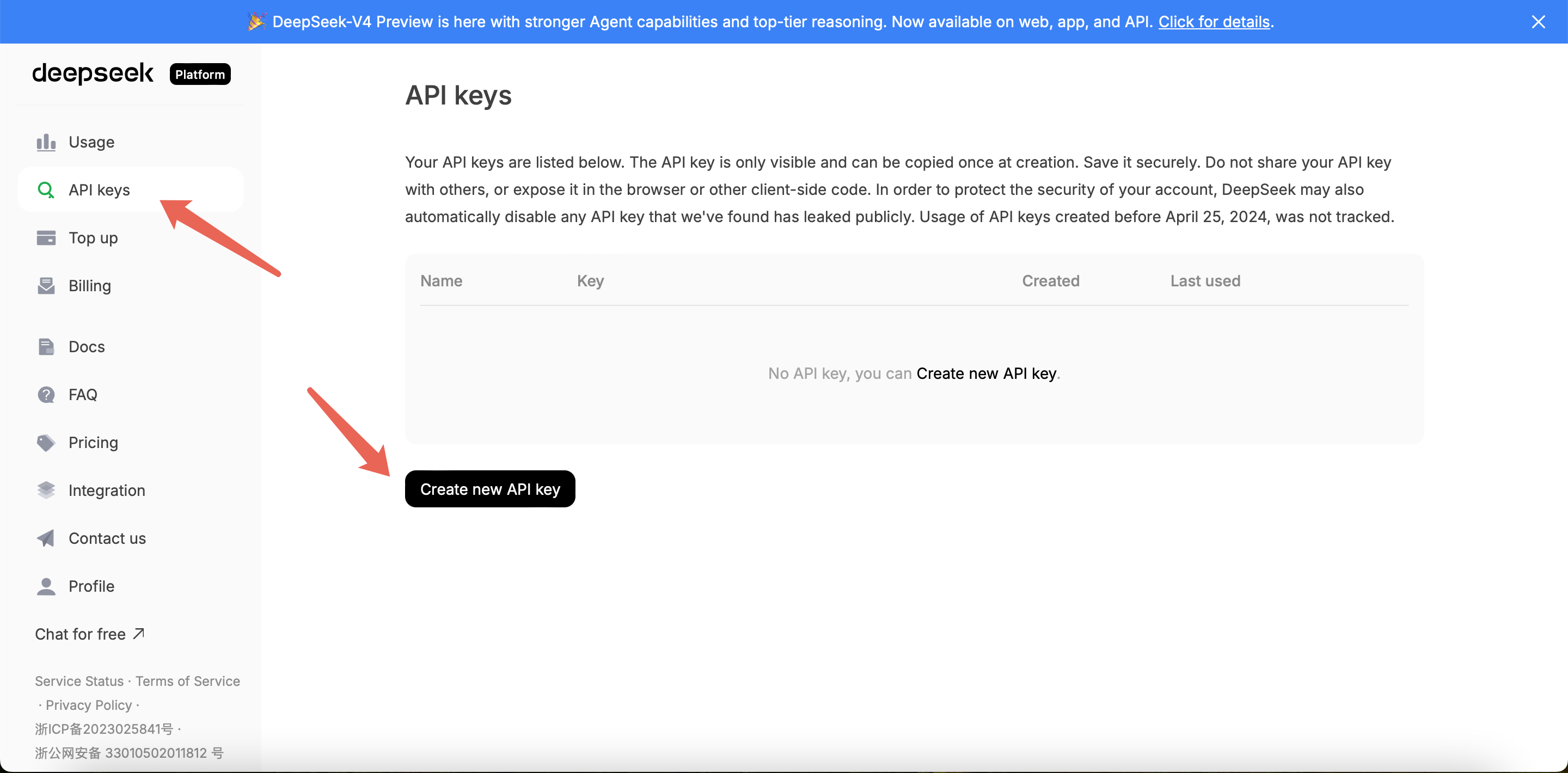Open Contact us in sidebar
The width and height of the screenshot is (1568, 773).
pyautogui.click(x=130, y=539)
